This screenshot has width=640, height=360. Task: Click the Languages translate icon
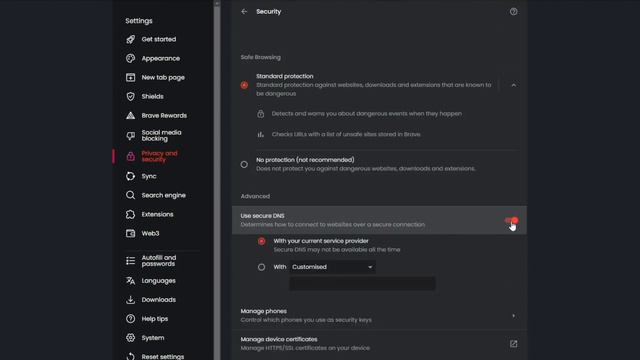coord(130,281)
